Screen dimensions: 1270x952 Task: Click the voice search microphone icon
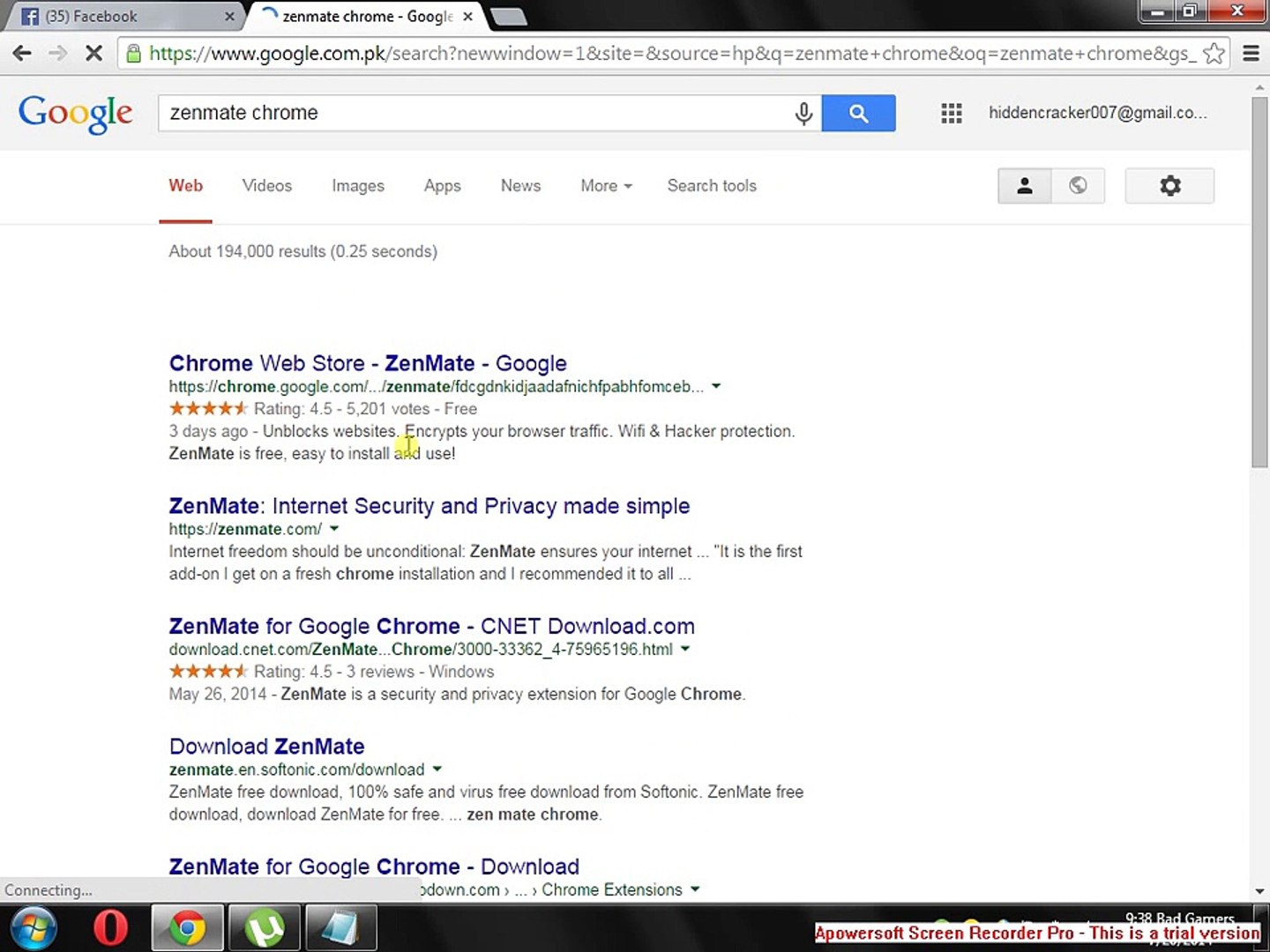coord(803,113)
